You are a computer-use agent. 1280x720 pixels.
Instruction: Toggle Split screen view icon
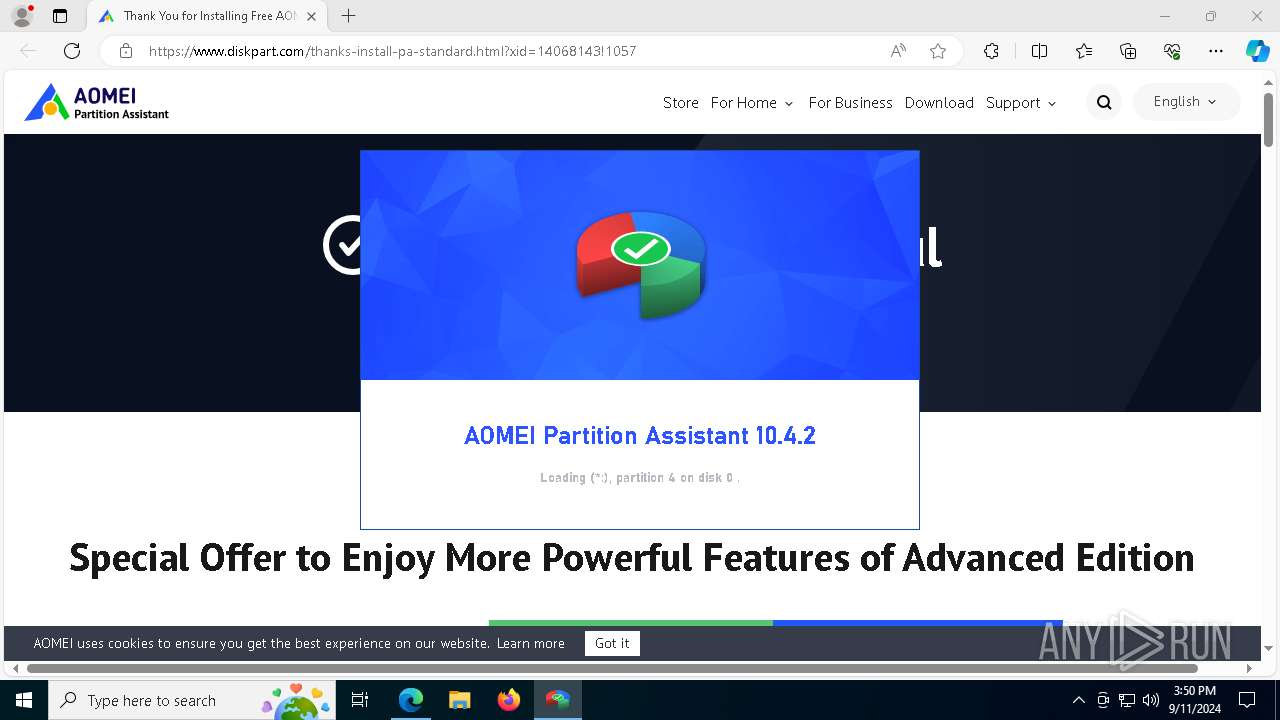[1039, 51]
